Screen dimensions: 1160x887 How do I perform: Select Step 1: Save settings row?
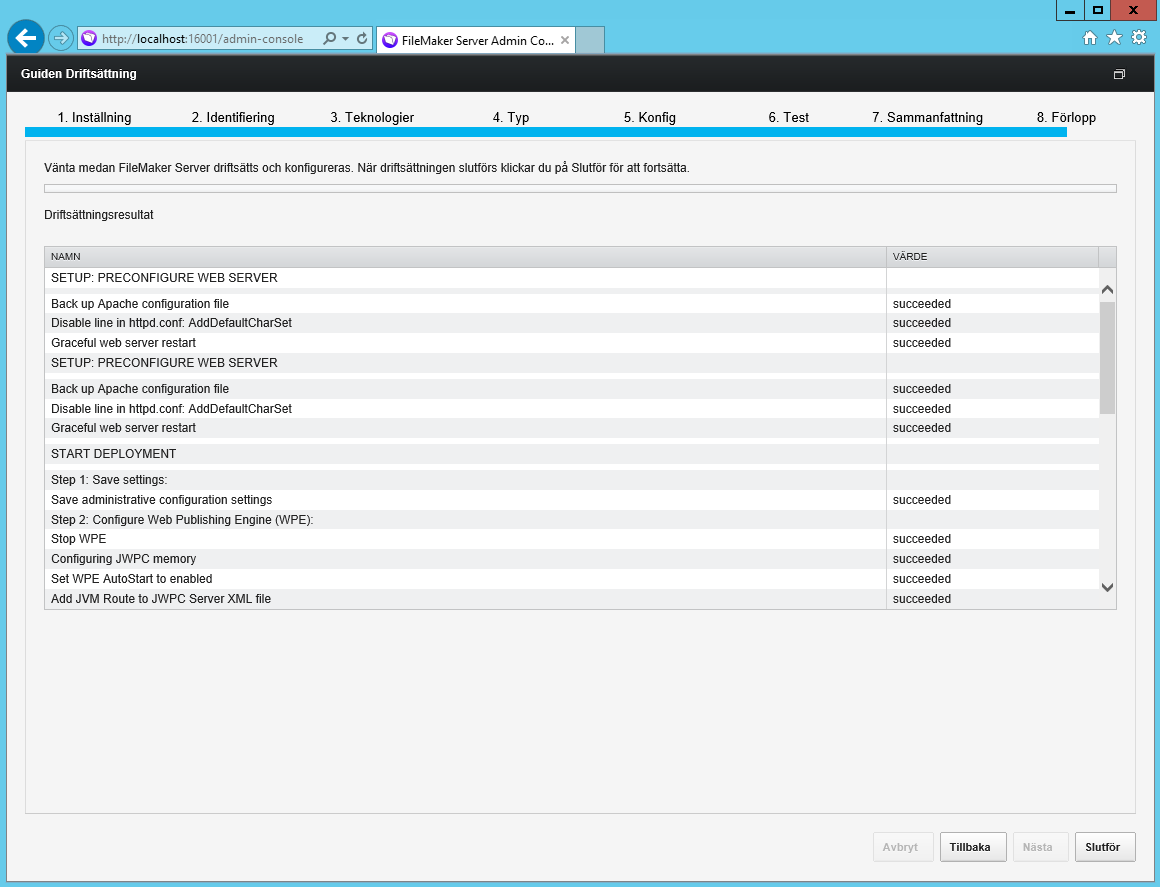571,479
